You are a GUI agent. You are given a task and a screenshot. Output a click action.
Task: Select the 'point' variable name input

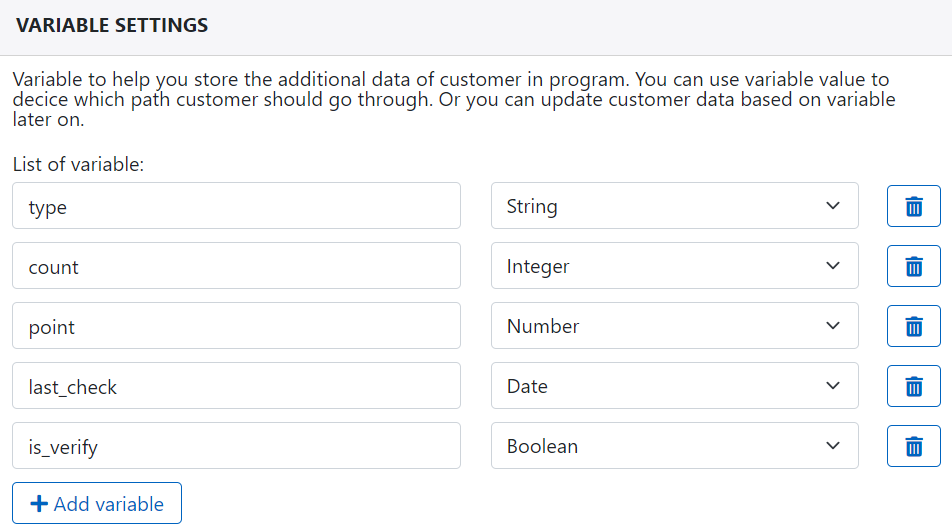tap(236, 326)
